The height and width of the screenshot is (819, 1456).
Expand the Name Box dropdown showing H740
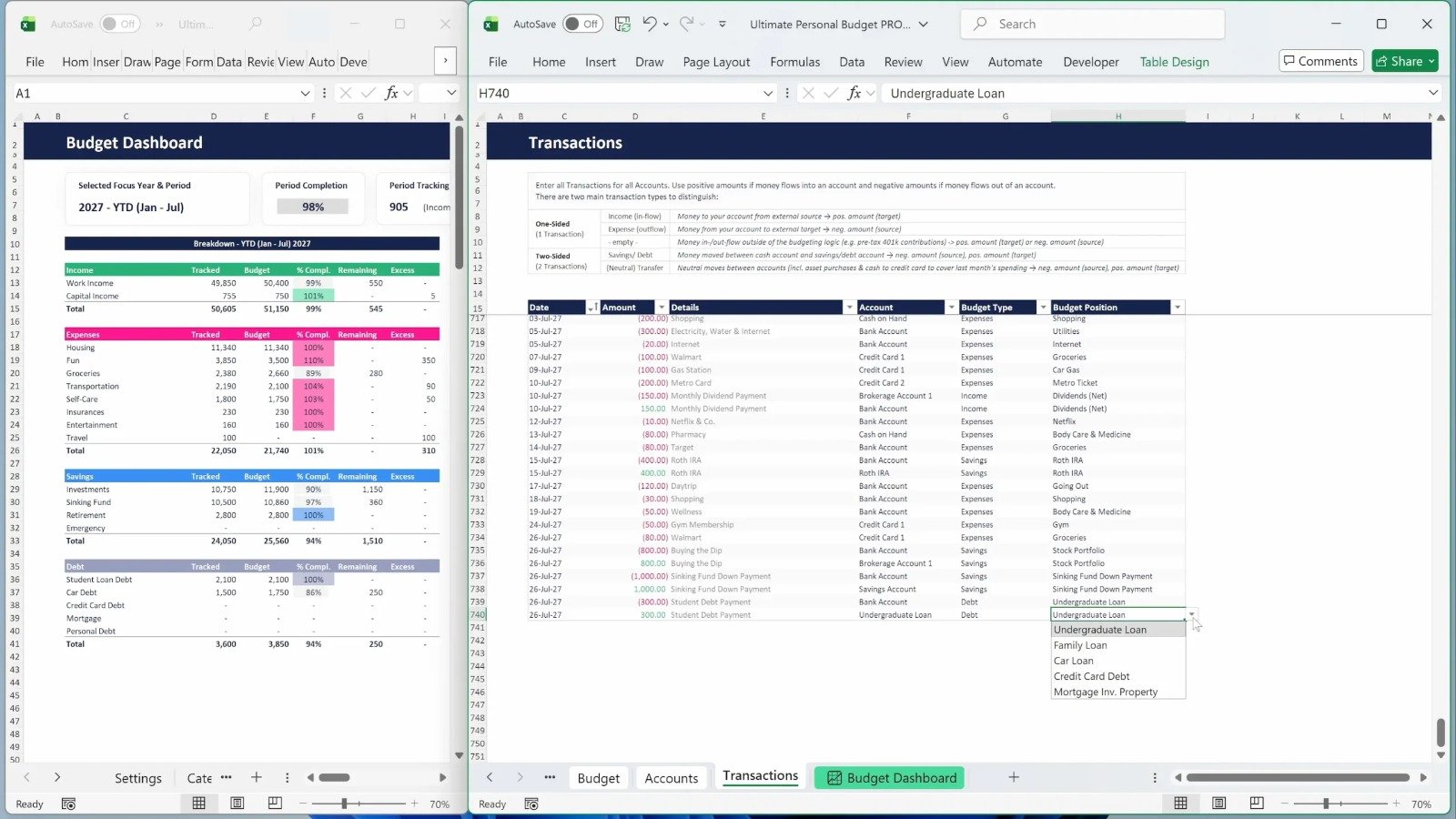(768, 93)
